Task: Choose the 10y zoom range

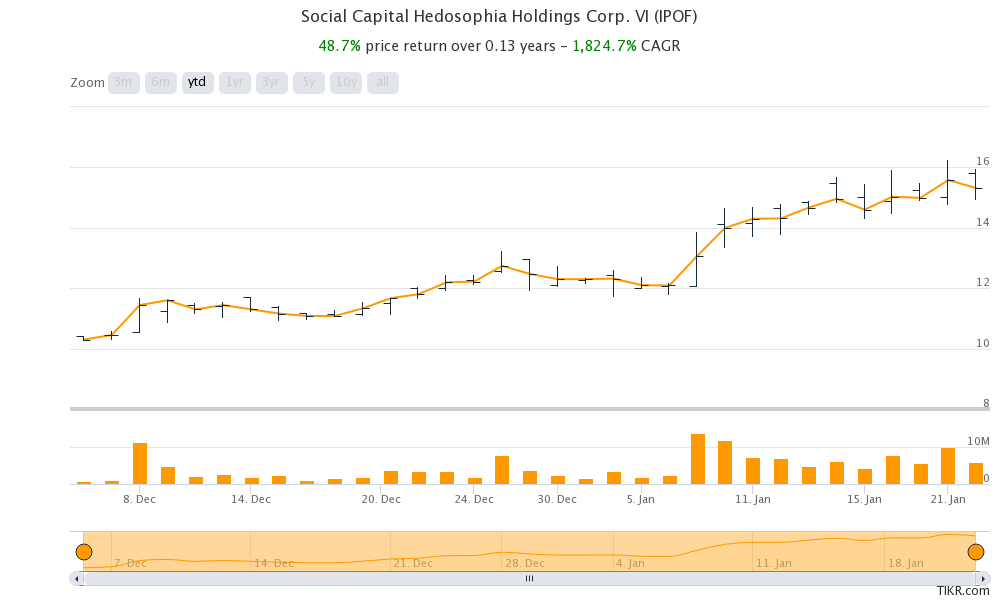Action: [344, 82]
